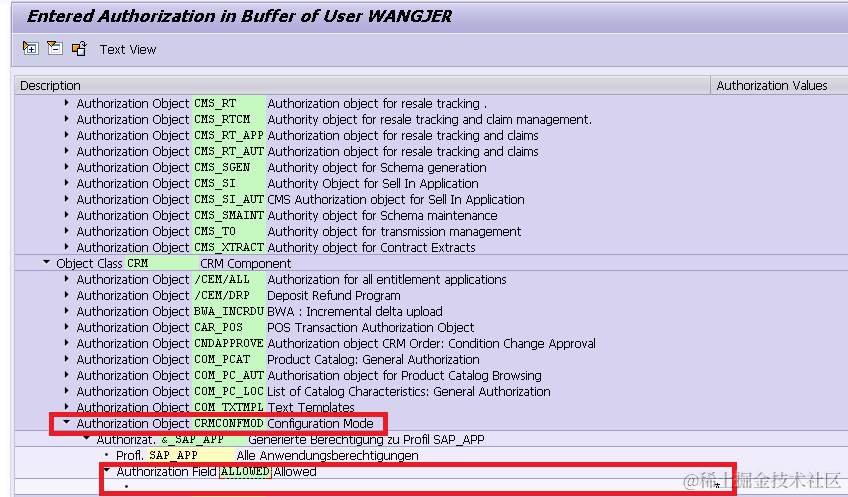Click the swap squares icon with curved arrow

tap(79, 49)
